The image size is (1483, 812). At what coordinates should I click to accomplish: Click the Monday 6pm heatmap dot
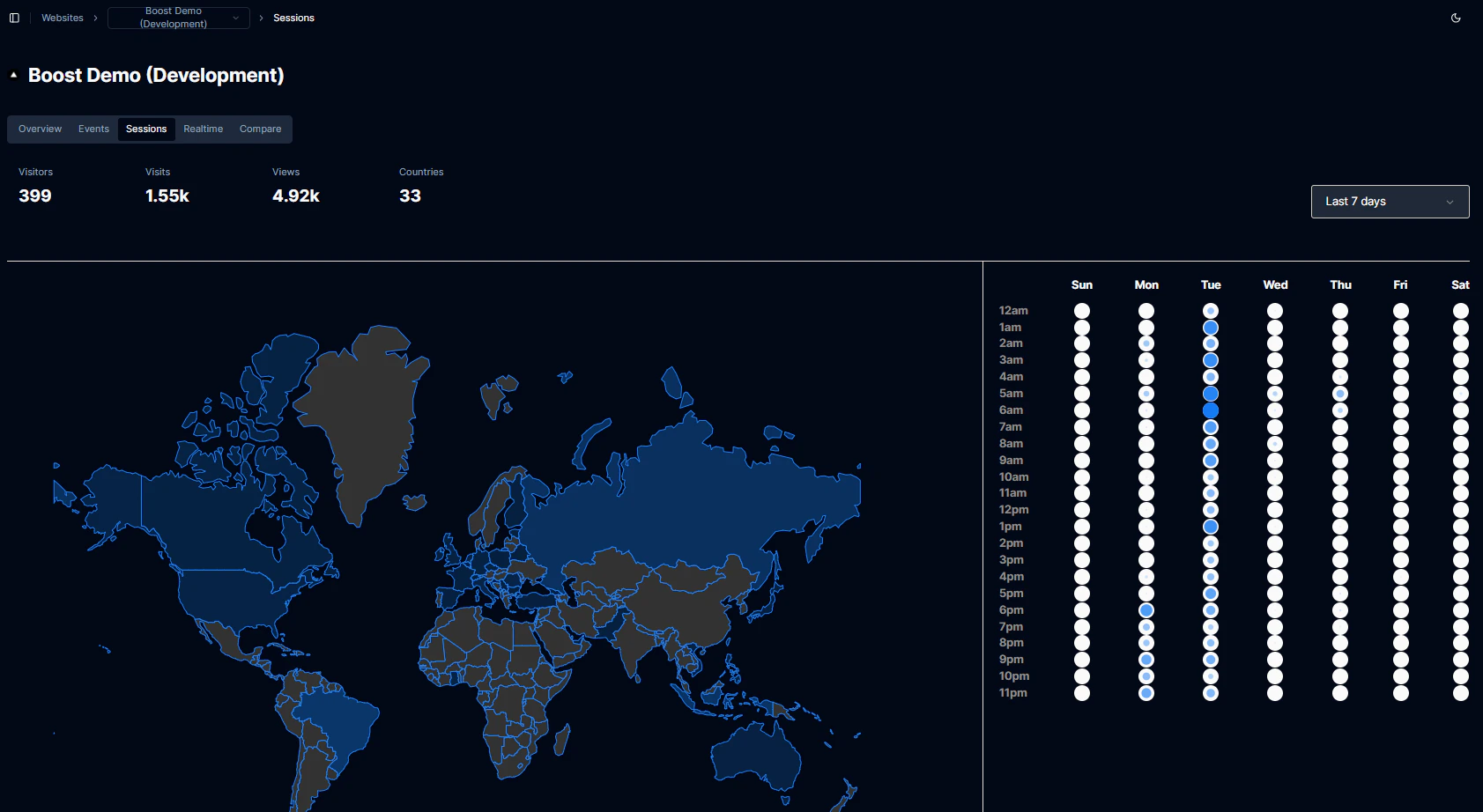coord(1146,610)
